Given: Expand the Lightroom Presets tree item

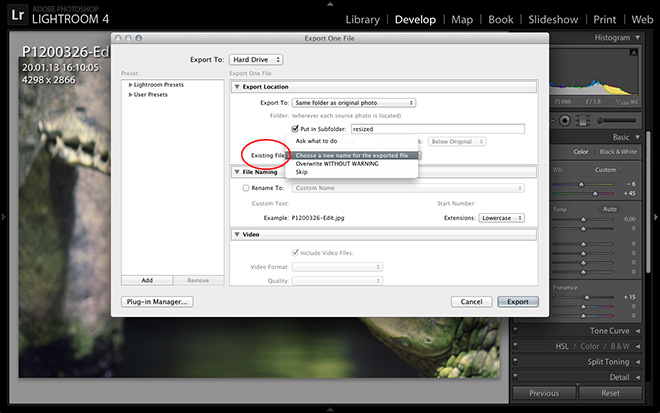Looking at the screenshot, I should coord(131,85).
